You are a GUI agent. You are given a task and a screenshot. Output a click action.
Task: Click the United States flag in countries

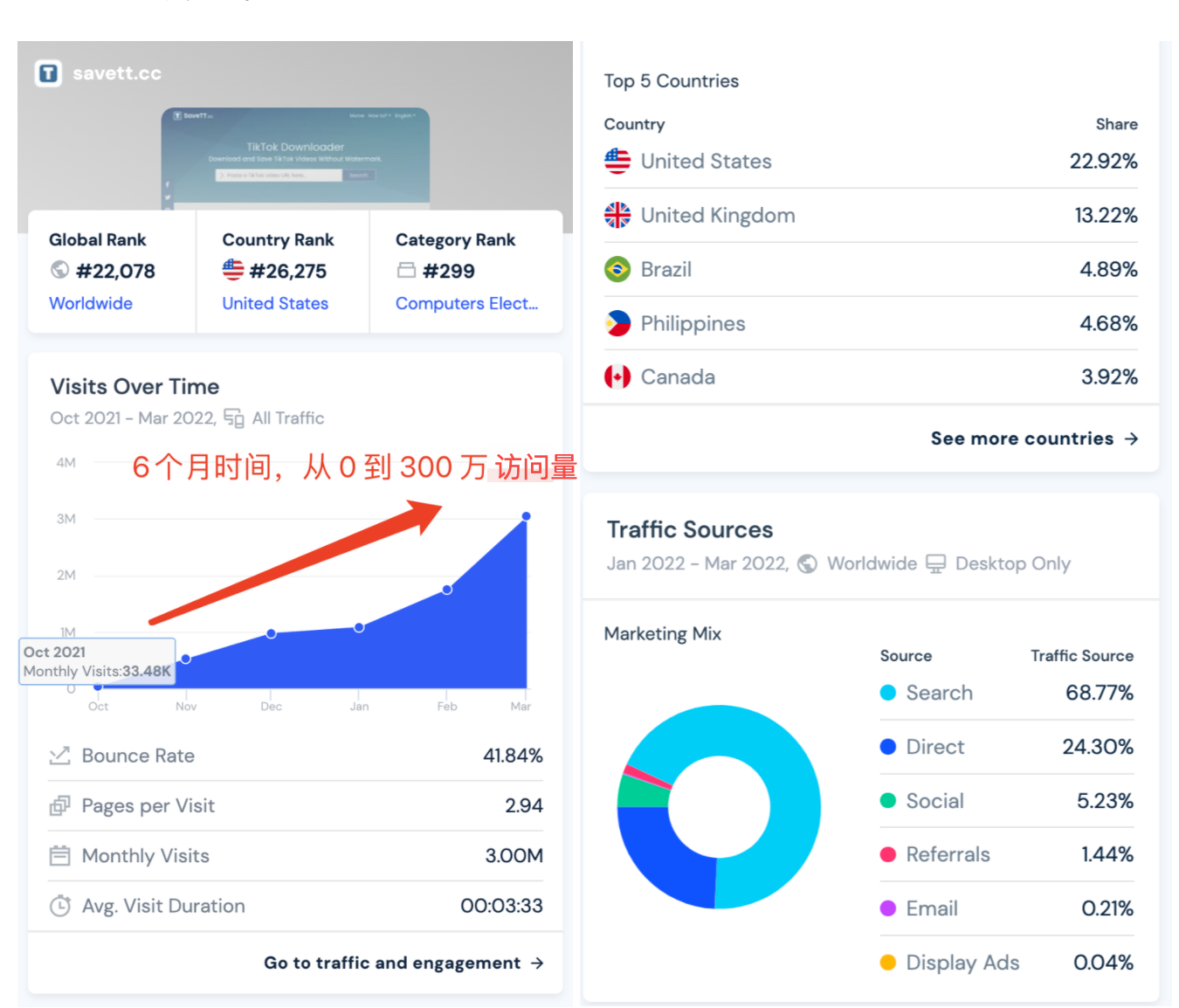click(x=617, y=161)
